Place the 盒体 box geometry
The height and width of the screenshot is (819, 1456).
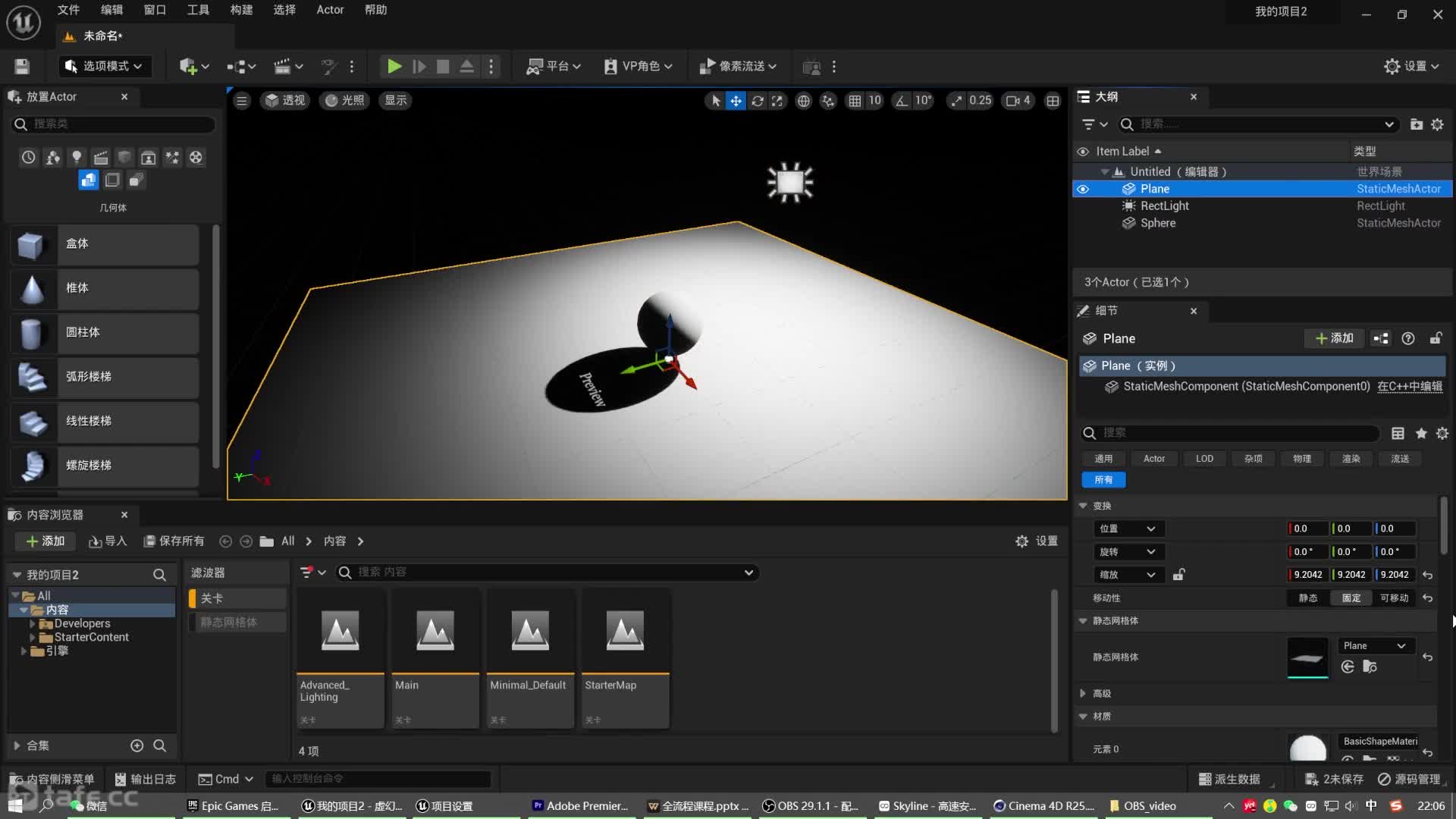(x=105, y=244)
